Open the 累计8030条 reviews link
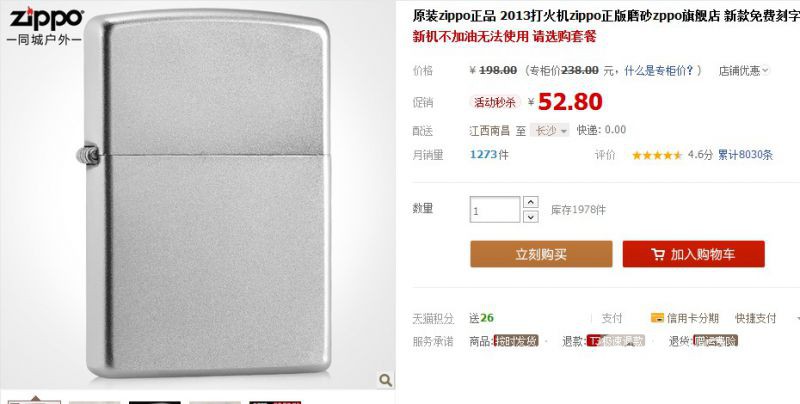 745,155
